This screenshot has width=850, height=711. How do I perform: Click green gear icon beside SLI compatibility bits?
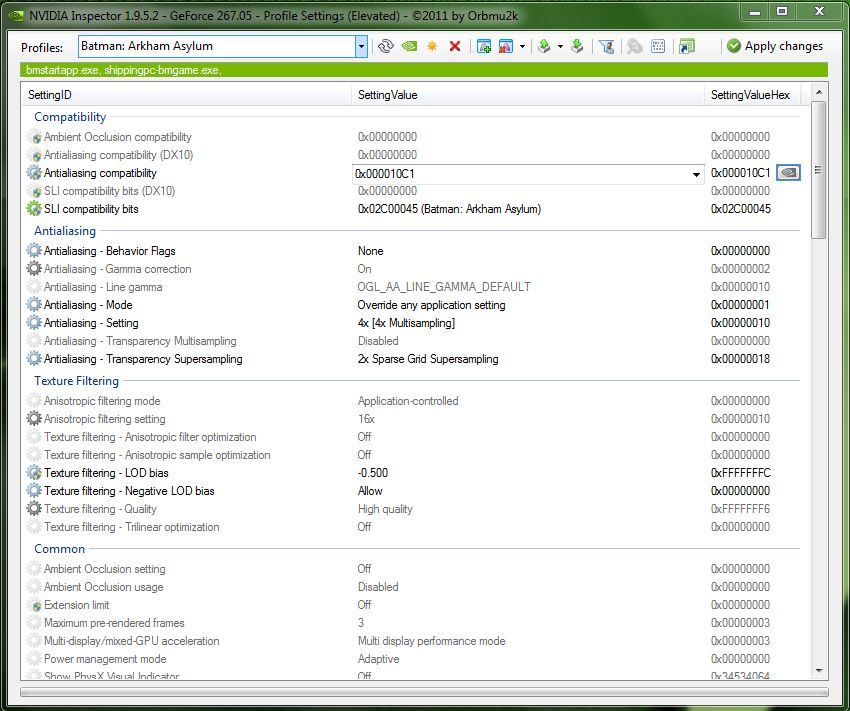(x=34, y=209)
